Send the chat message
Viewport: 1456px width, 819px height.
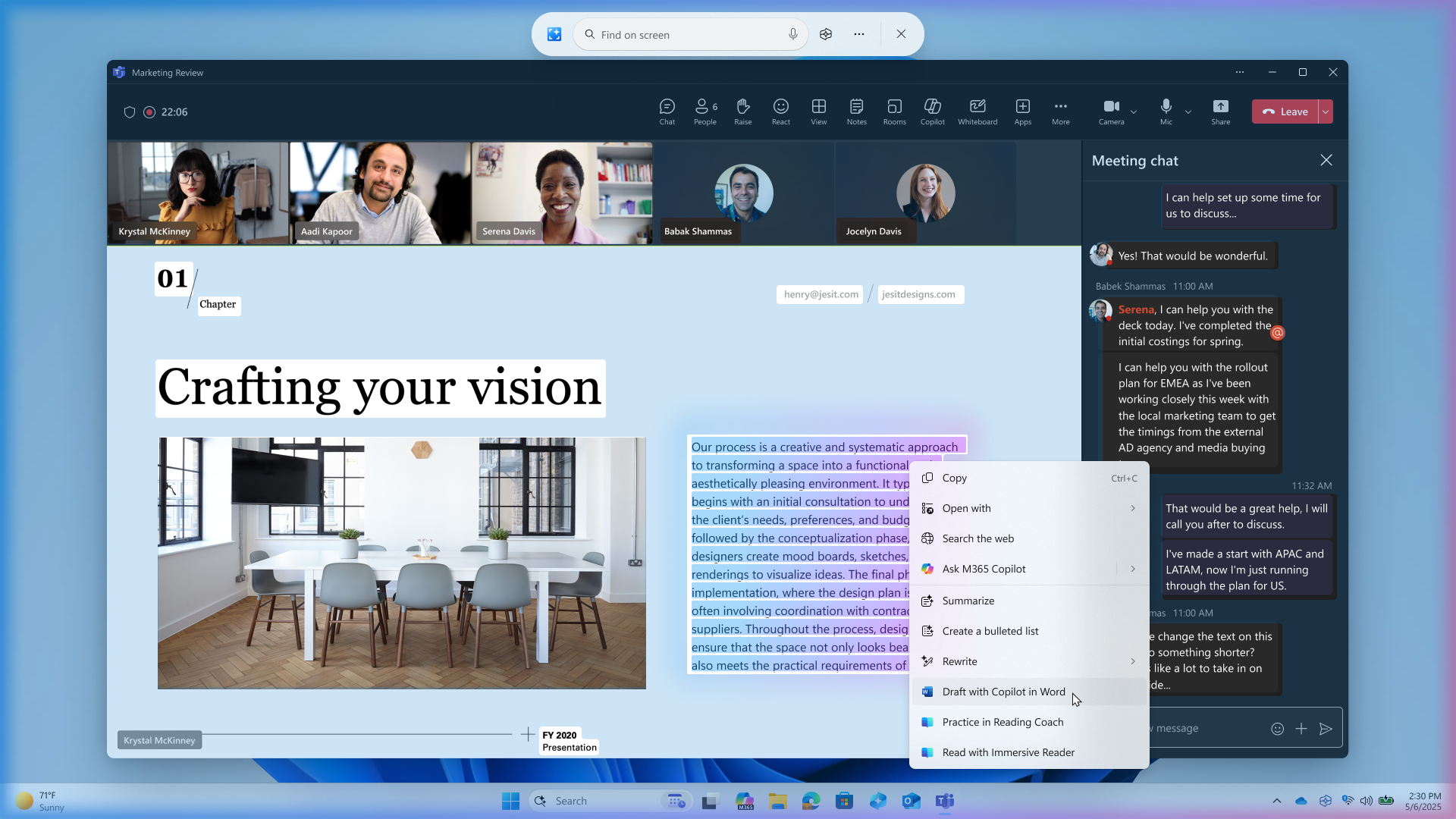click(1326, 728)
